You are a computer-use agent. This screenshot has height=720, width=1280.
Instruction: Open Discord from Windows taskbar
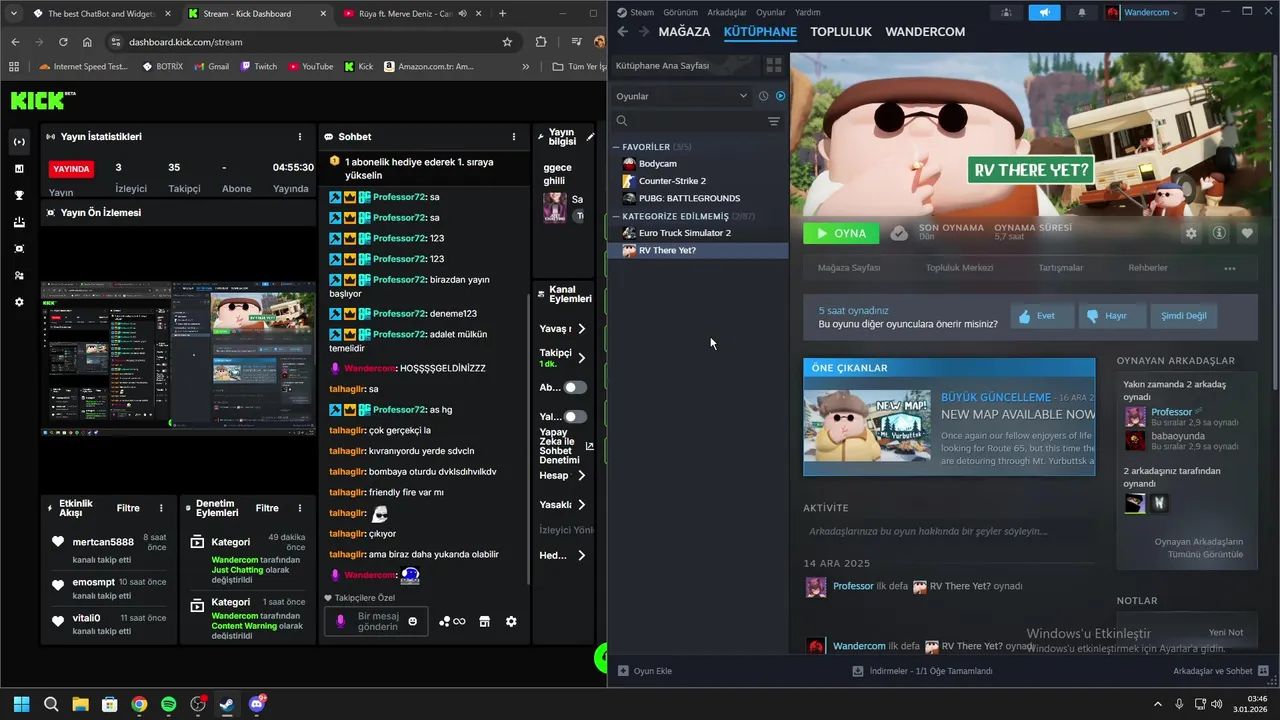pos(257,704)
